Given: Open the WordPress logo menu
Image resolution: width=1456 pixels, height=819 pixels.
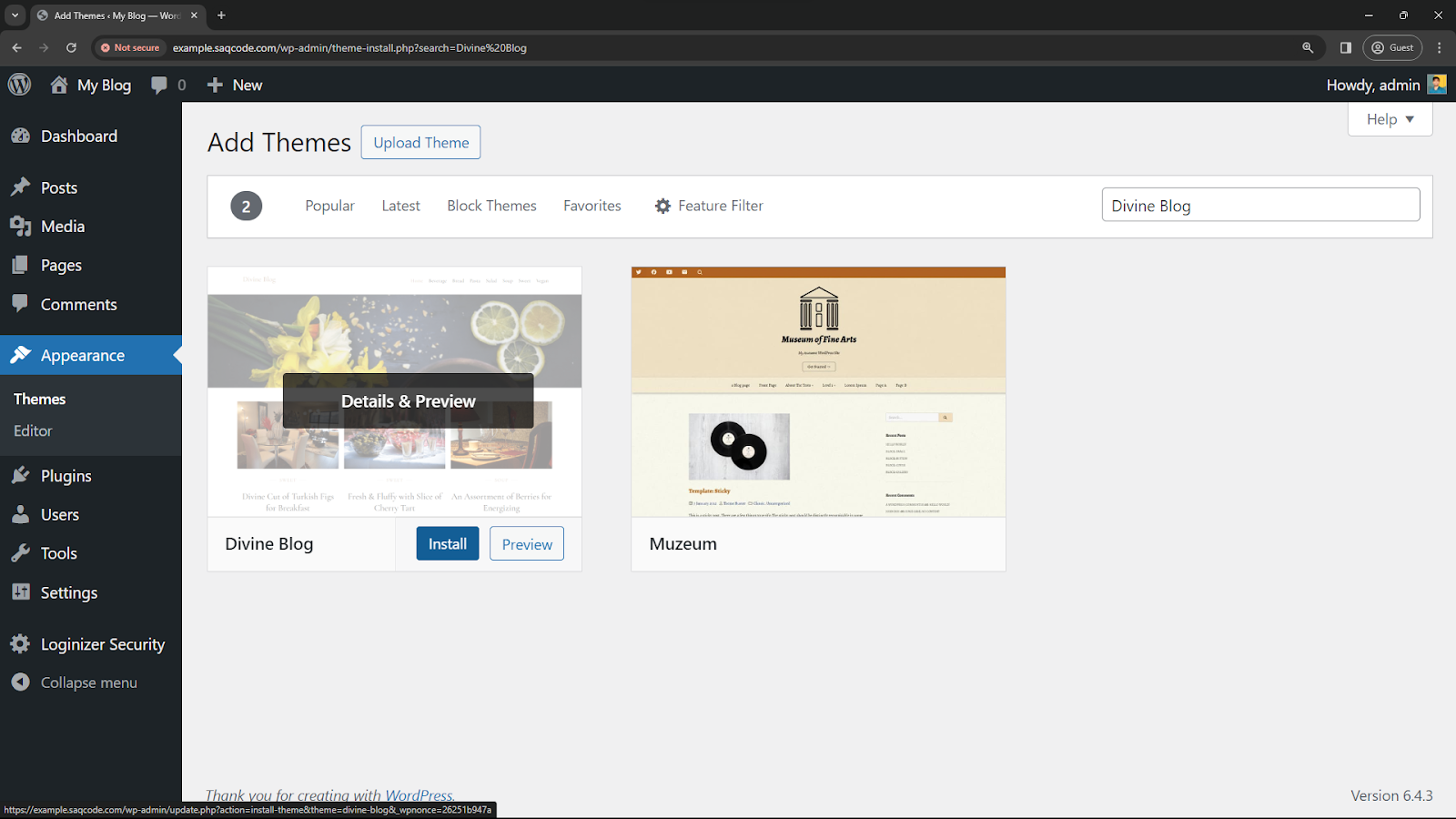Looking at the screenshot, I should (x=19, y=85).
